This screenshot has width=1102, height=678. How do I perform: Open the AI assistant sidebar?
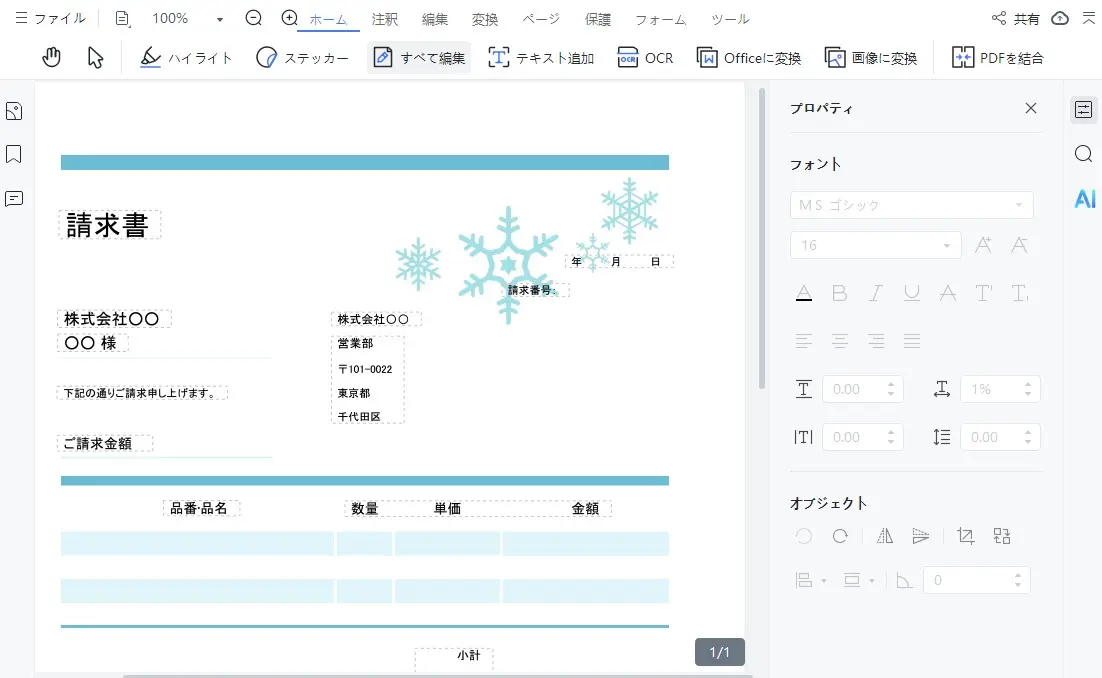(1084, 199)
